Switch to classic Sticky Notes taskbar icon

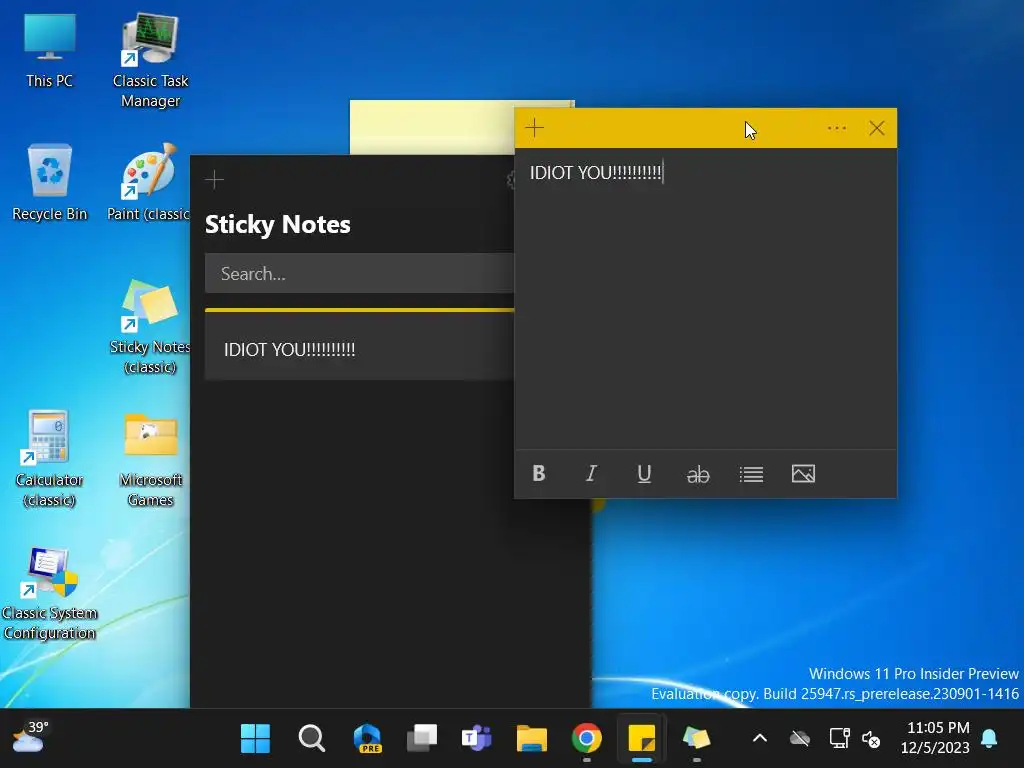point(696,739)
